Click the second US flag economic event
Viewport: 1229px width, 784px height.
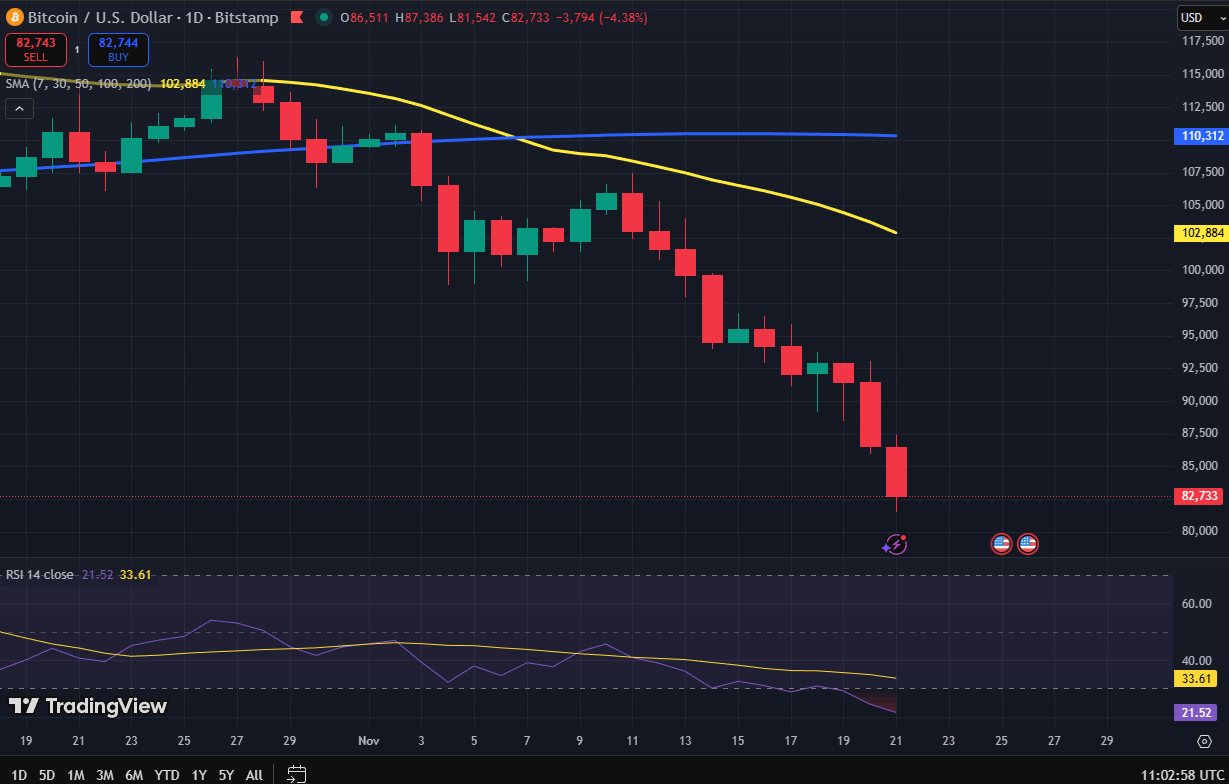1028,544
